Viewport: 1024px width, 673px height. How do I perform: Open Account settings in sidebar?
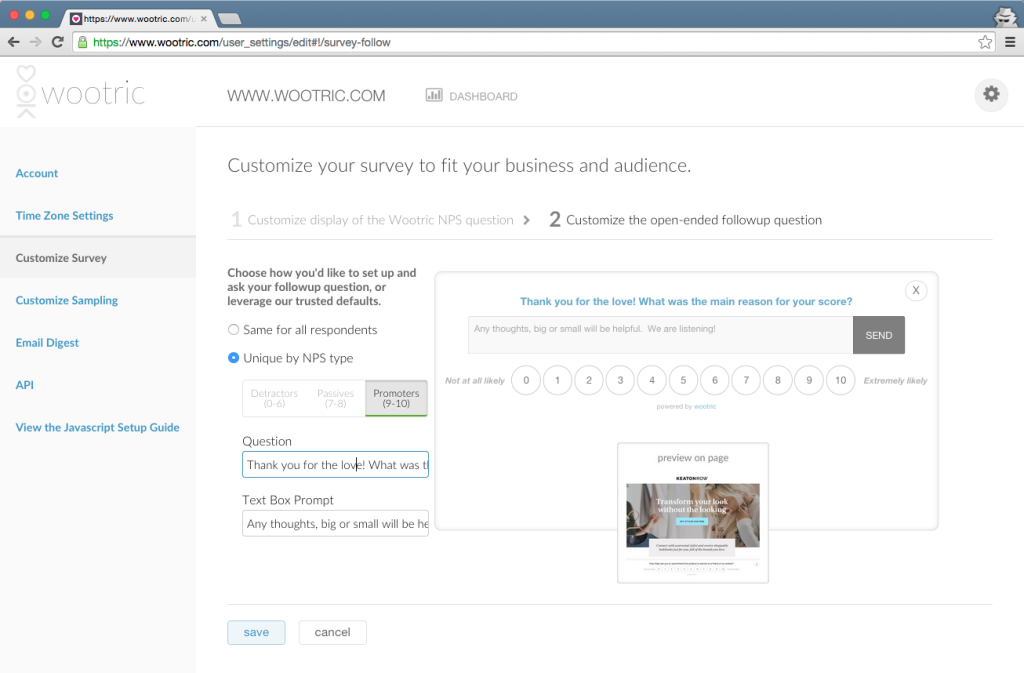[37, 173]
